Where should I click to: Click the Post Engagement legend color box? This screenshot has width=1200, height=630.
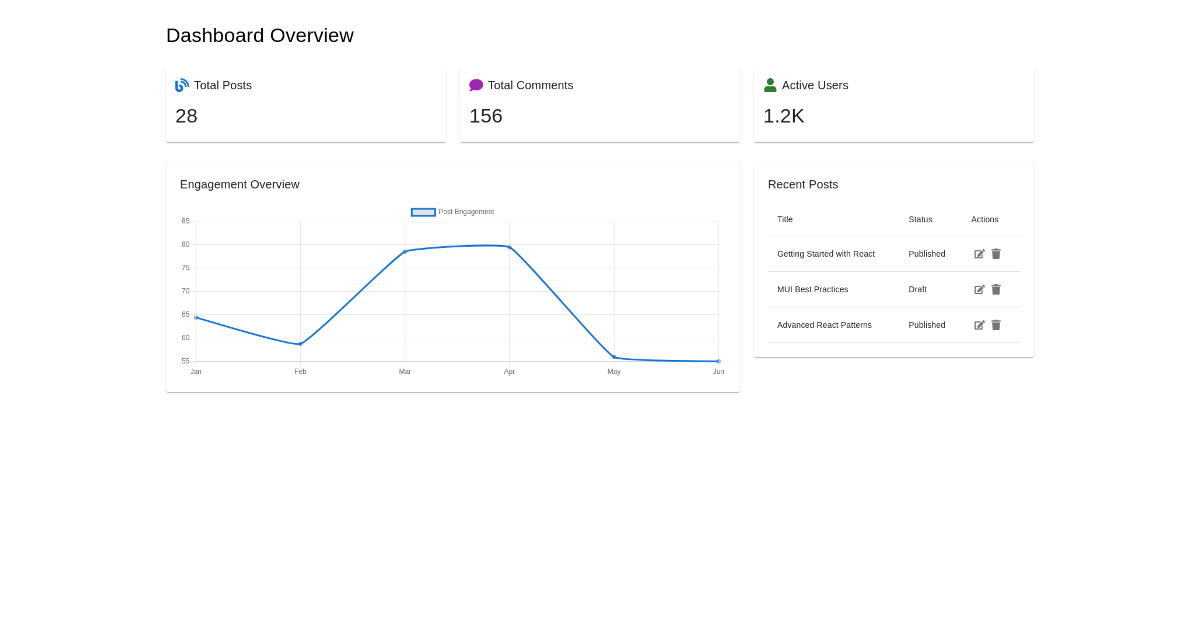(423, 212)
